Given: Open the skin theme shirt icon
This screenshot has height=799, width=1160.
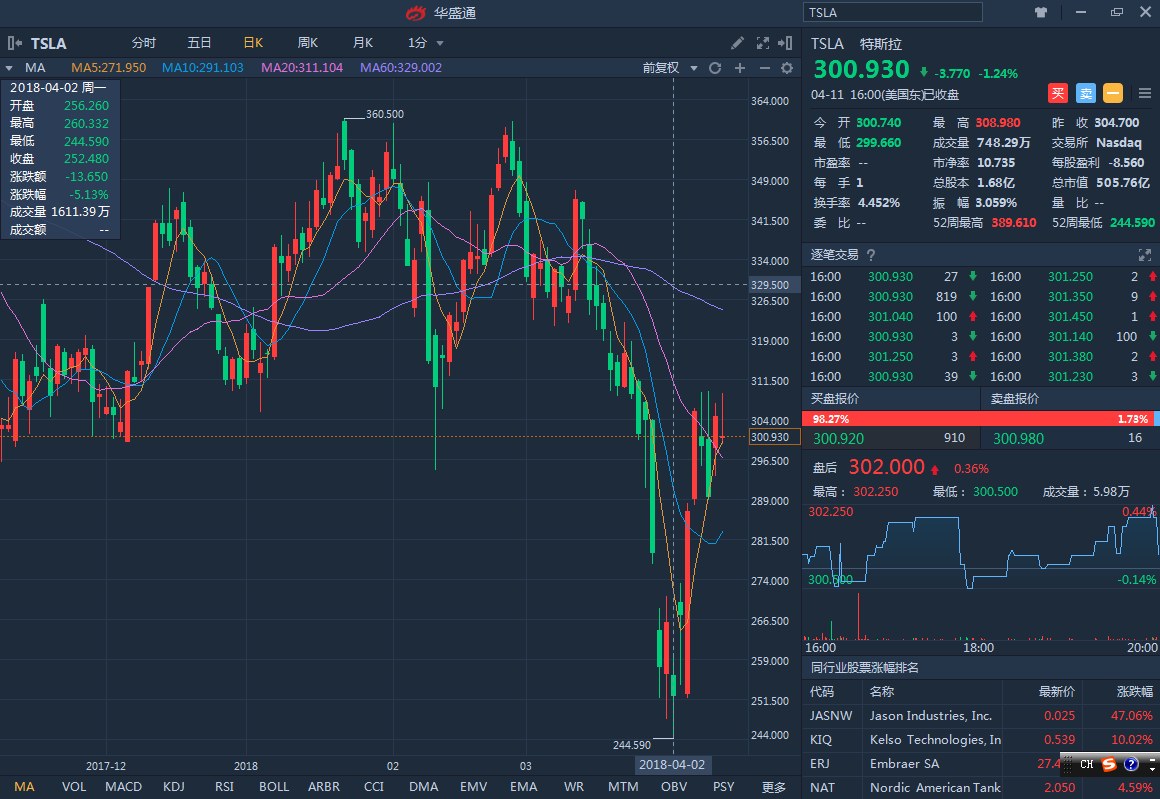Looking at the screenshot, I should [x=1041, y=12].
